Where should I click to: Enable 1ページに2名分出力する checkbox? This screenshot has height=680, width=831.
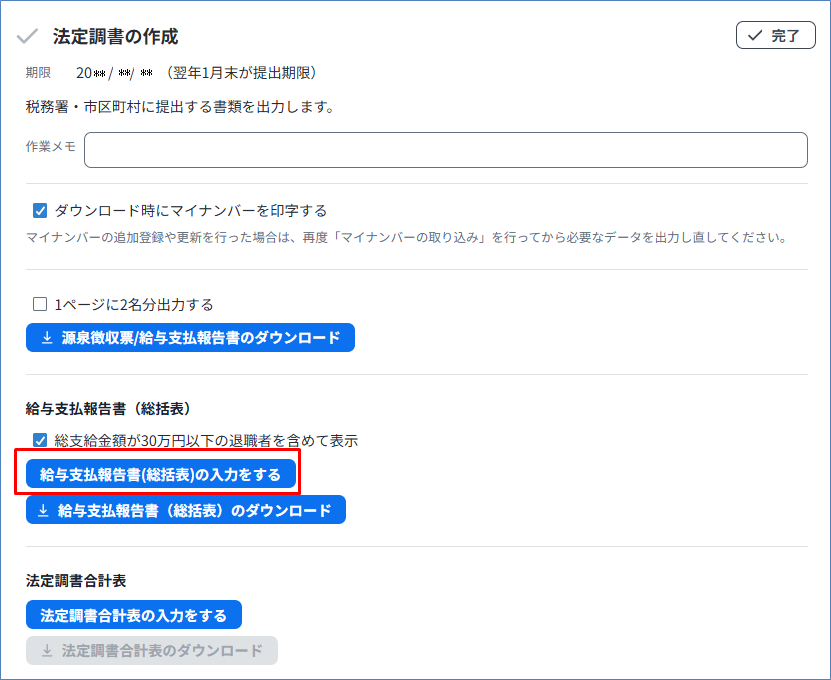tap(41, 304)
